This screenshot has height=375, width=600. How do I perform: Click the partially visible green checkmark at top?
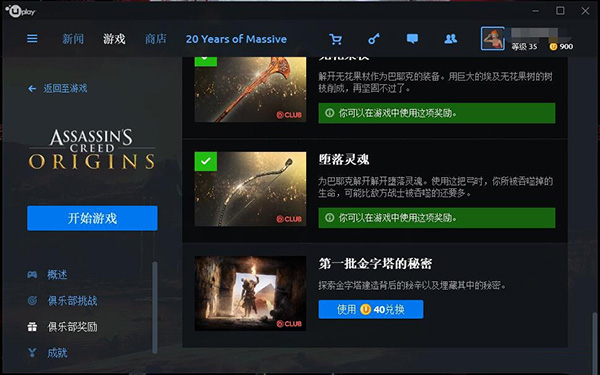(x=205, y=61)
